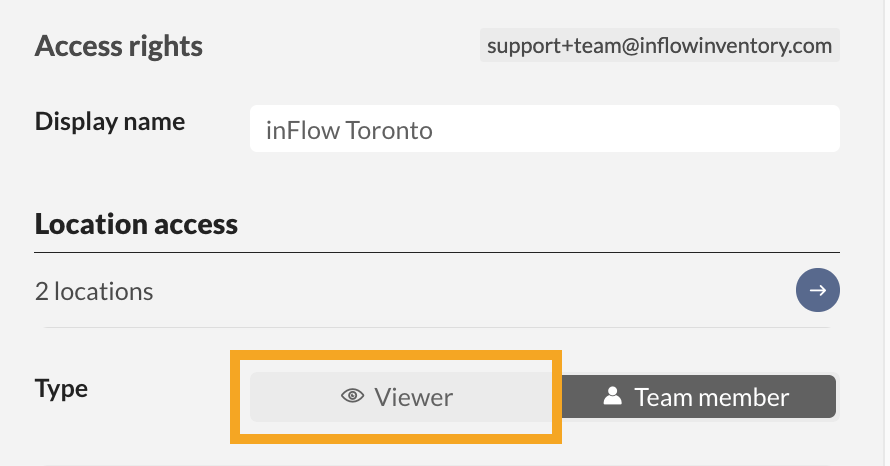Select the Viewer access type
The width and height of the screenshot is (890, 466).
point(400,397)
